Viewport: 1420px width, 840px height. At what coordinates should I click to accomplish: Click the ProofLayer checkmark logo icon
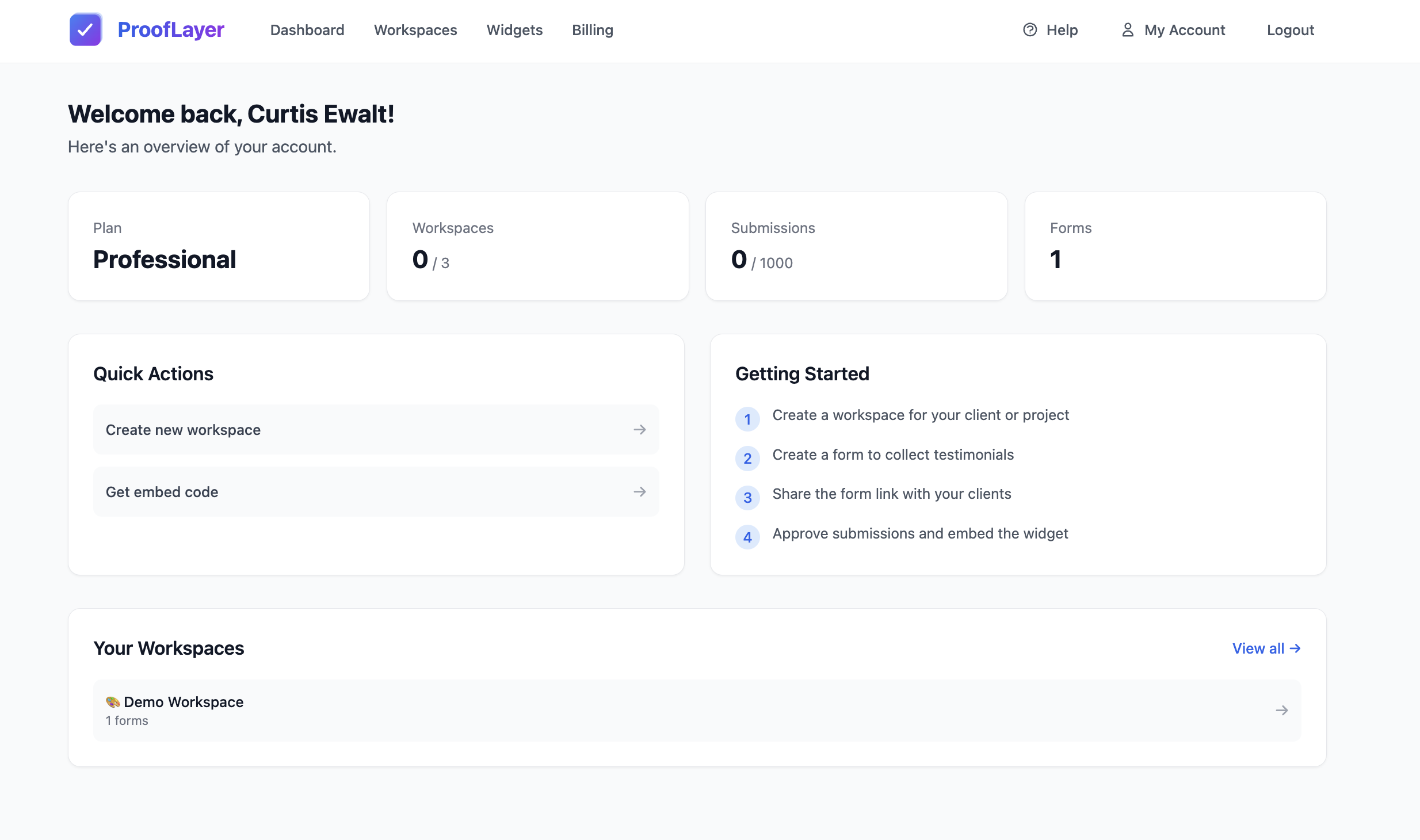pos(86,30)
